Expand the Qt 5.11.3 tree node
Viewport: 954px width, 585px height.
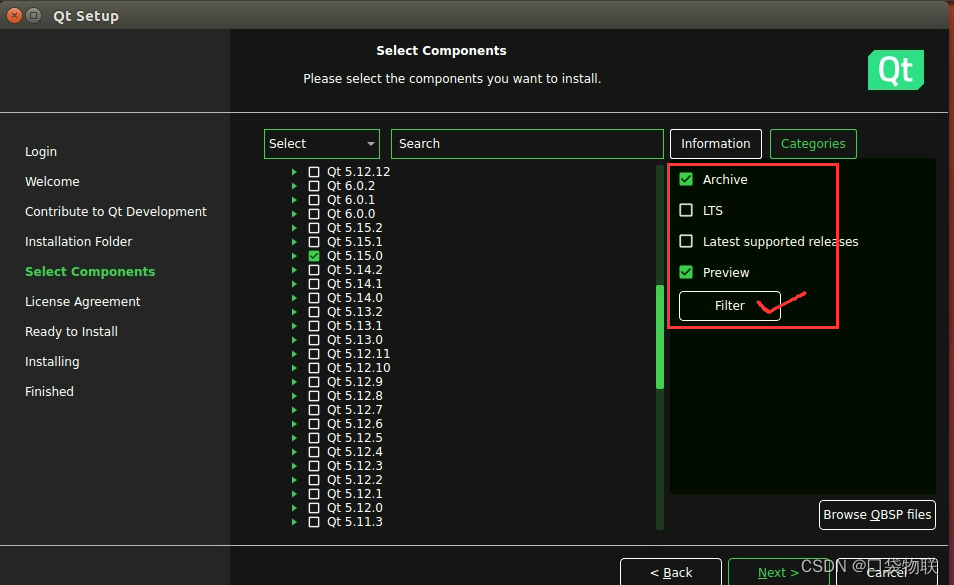point(294,522)
